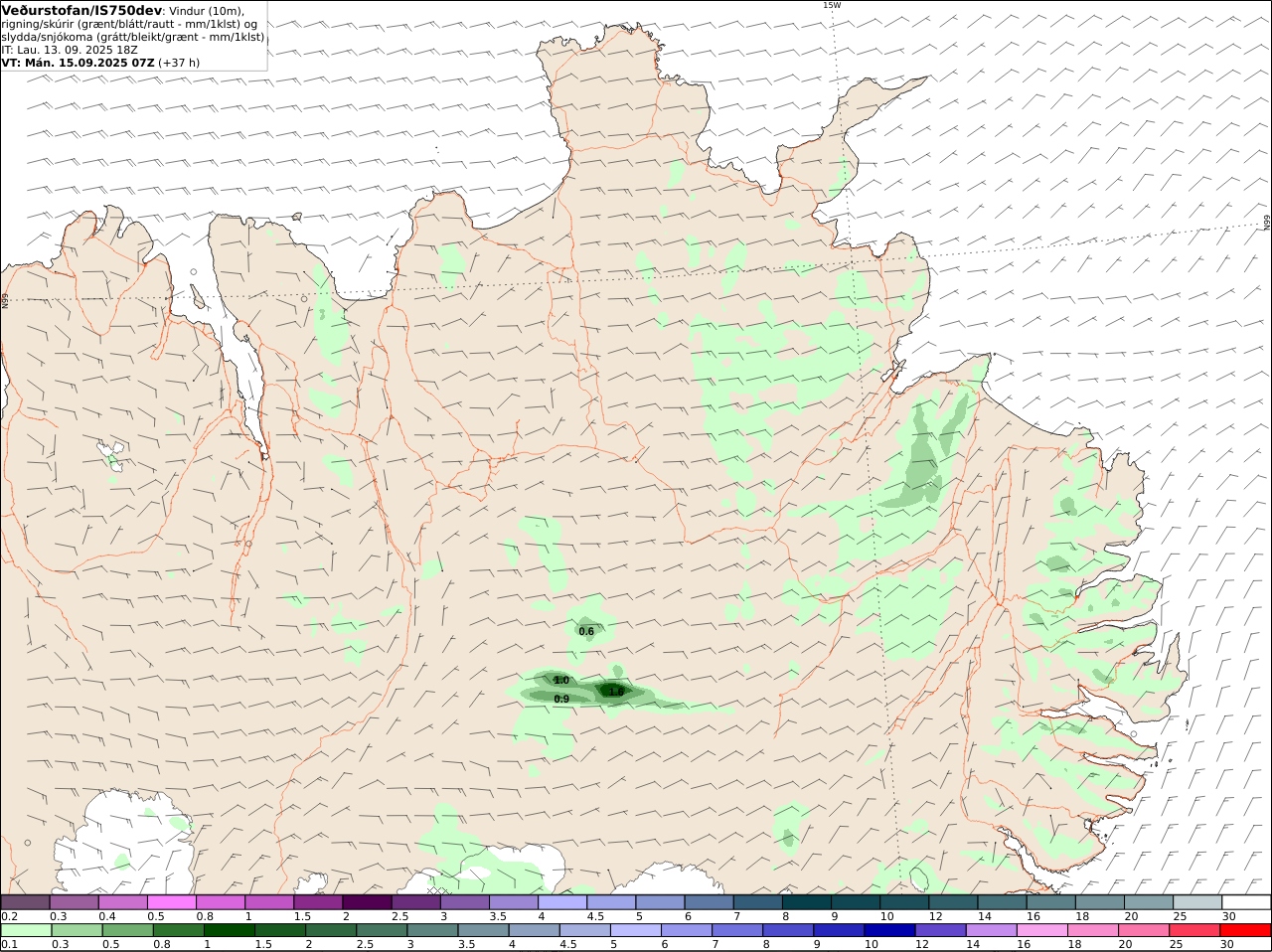Click the '4.5' tick label on the snow scale
Image resolution: width=1272 pixels, height=952 pixels.
click(x=595, y=916)
